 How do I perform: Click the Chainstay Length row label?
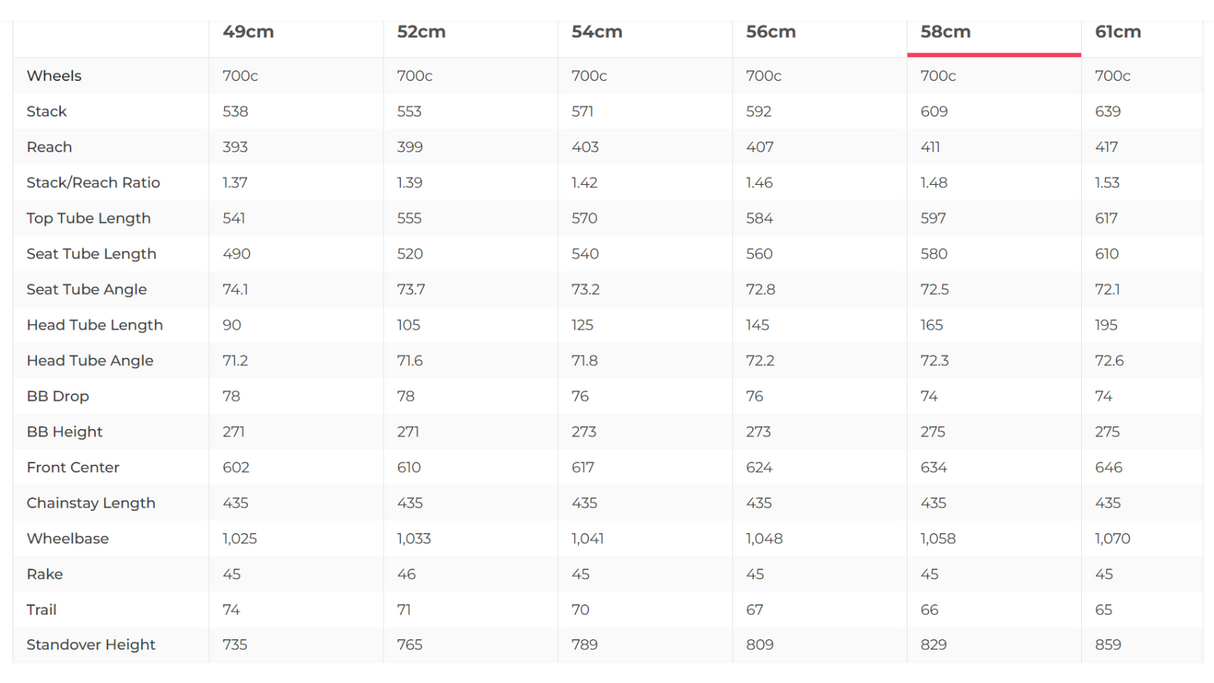[x=91, y=503]
